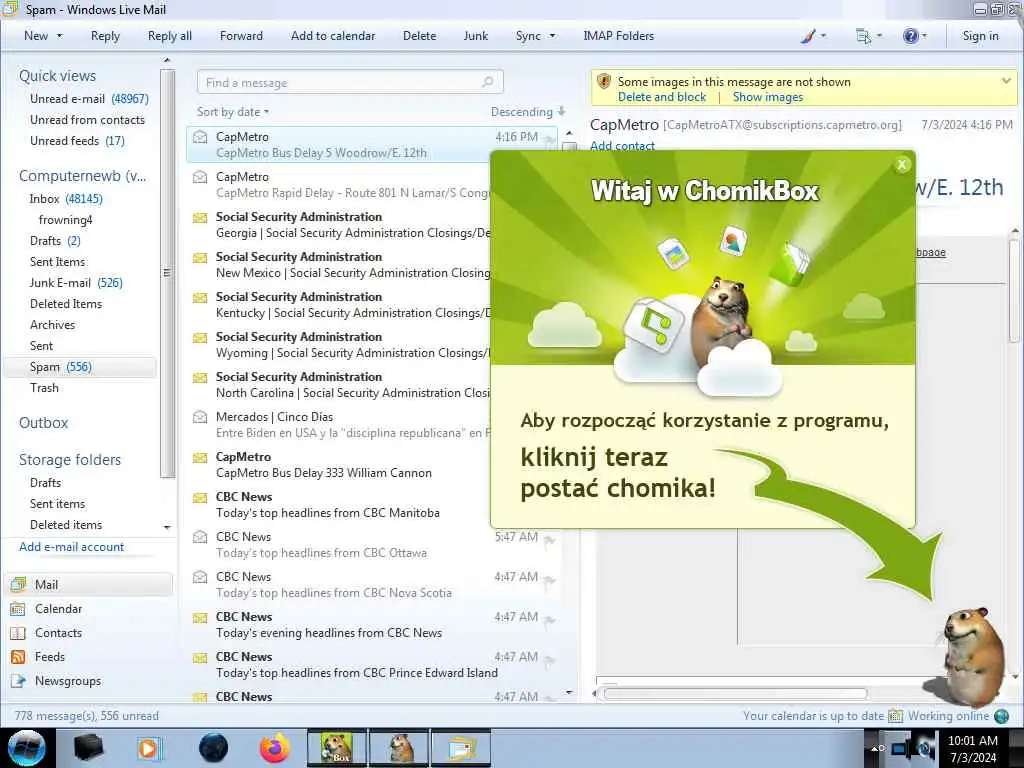Image resolution: width=1024 pixels, height=768 pixels.
Task: Launch Firefox from the taskbar
Action: (275, 748)
